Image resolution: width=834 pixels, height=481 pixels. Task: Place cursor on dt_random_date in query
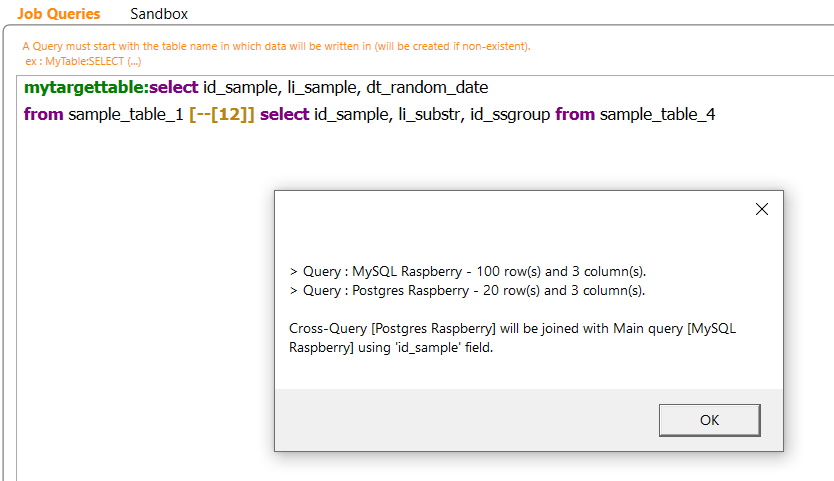click(427, 87)
